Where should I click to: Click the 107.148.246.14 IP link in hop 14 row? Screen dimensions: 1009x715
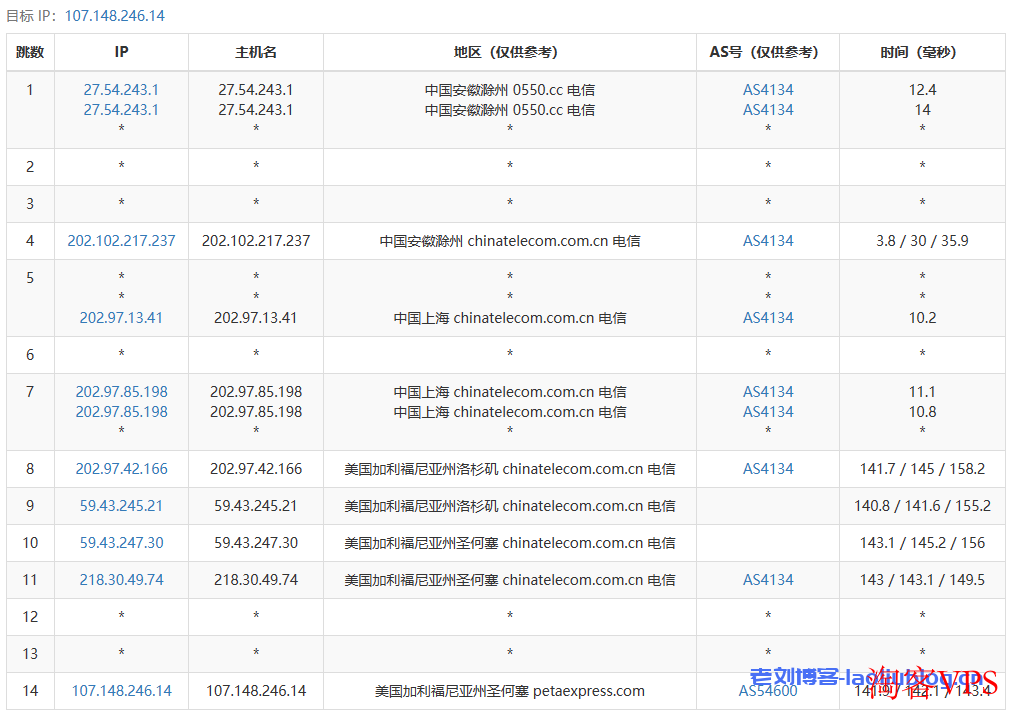coord(121,691)
